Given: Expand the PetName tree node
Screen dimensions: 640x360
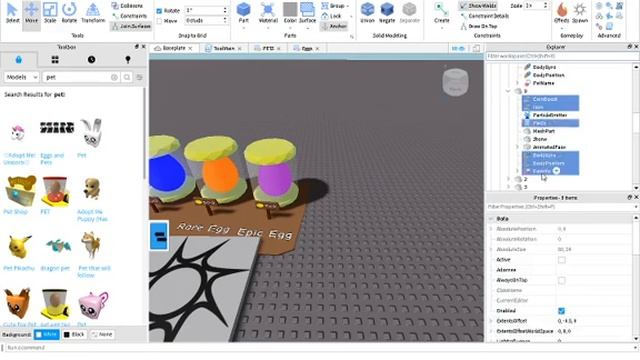Looking at the screenshot, I should tap(518, 83).
